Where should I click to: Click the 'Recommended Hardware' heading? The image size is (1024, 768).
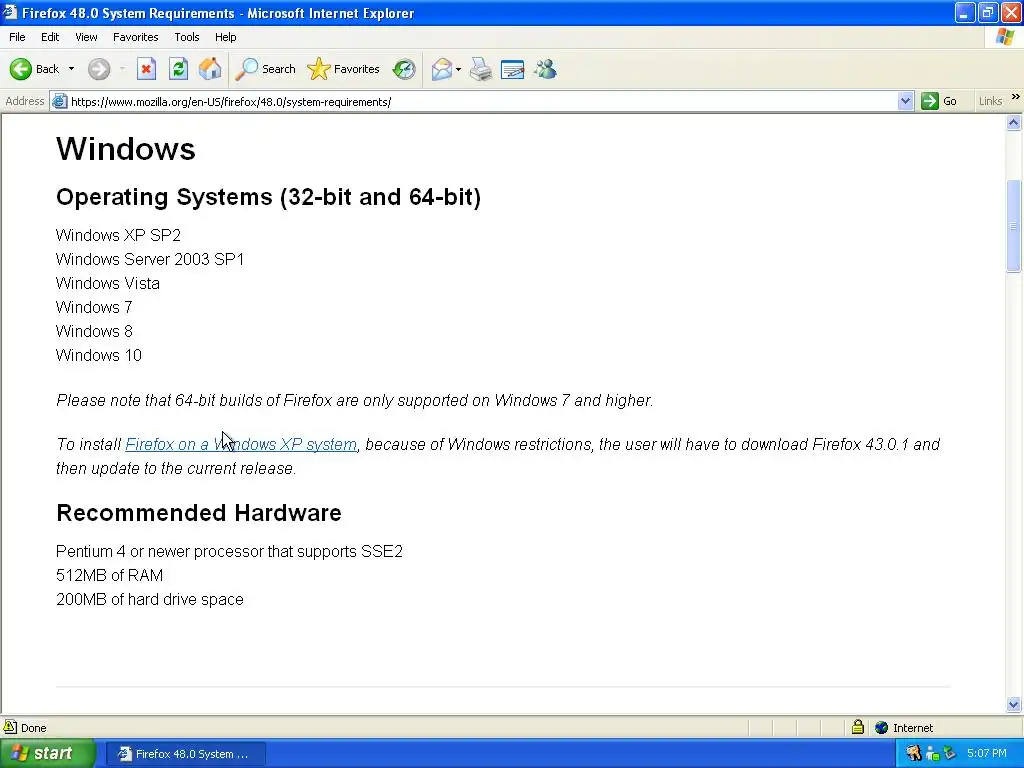199,513
